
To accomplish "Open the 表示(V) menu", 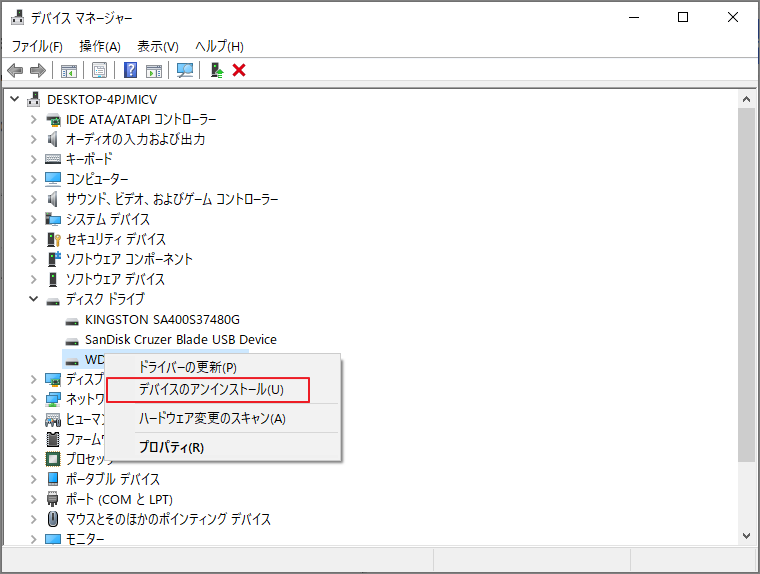I will coord(158,47).
